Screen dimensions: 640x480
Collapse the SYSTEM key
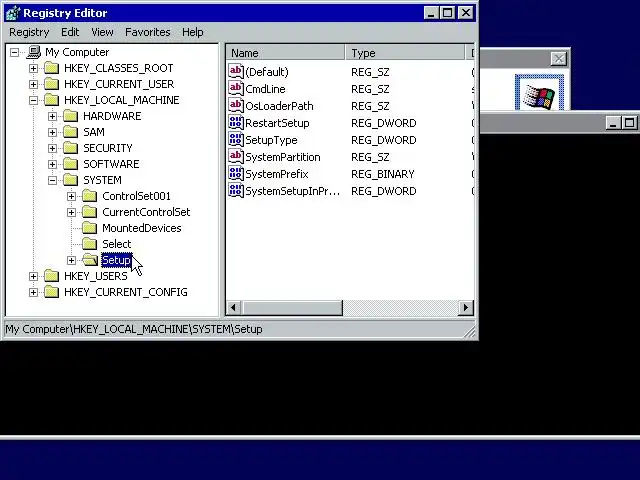click(x=52, y=180)
